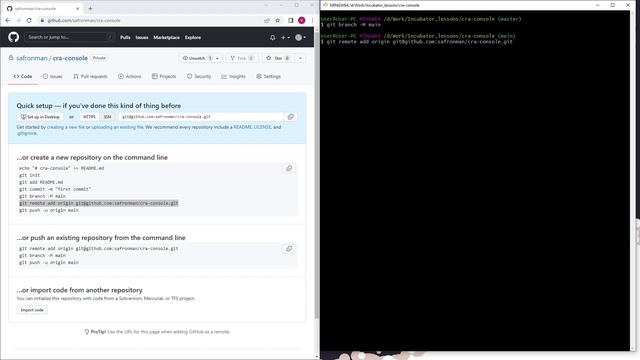Open the LICENSE link

(x=262, y=127)
